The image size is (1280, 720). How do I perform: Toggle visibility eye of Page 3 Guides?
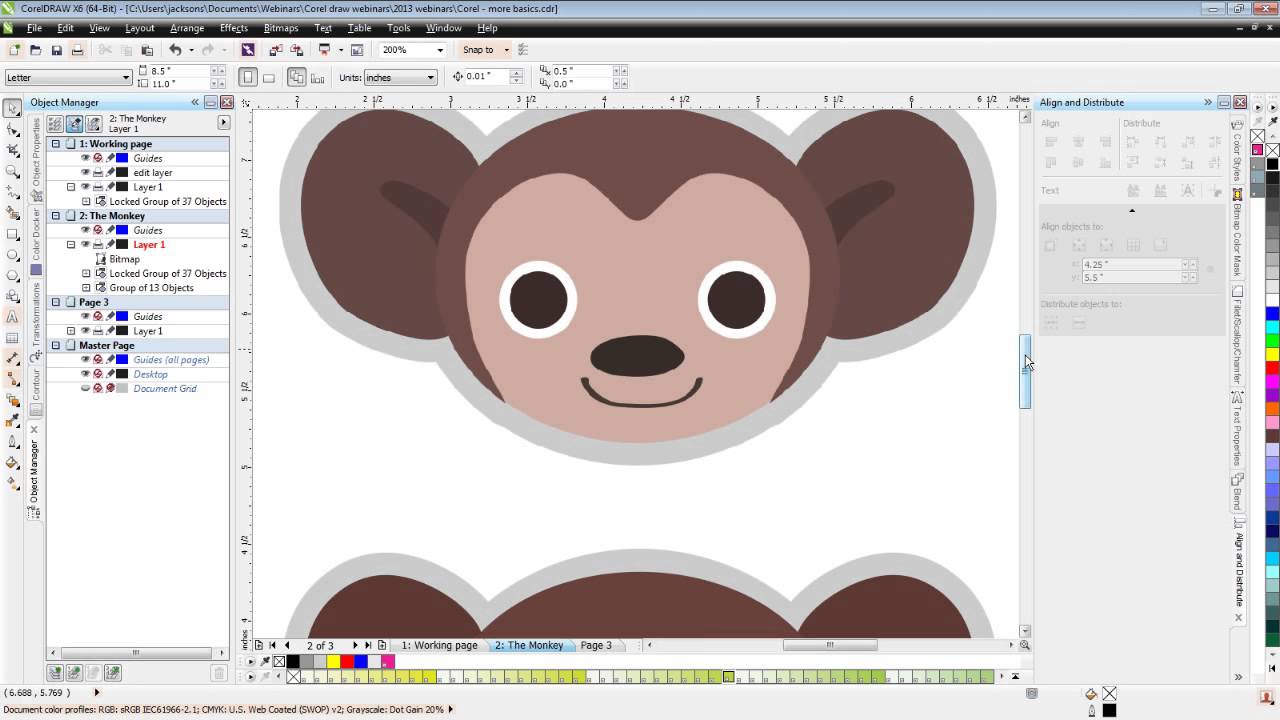pos(85,316)
